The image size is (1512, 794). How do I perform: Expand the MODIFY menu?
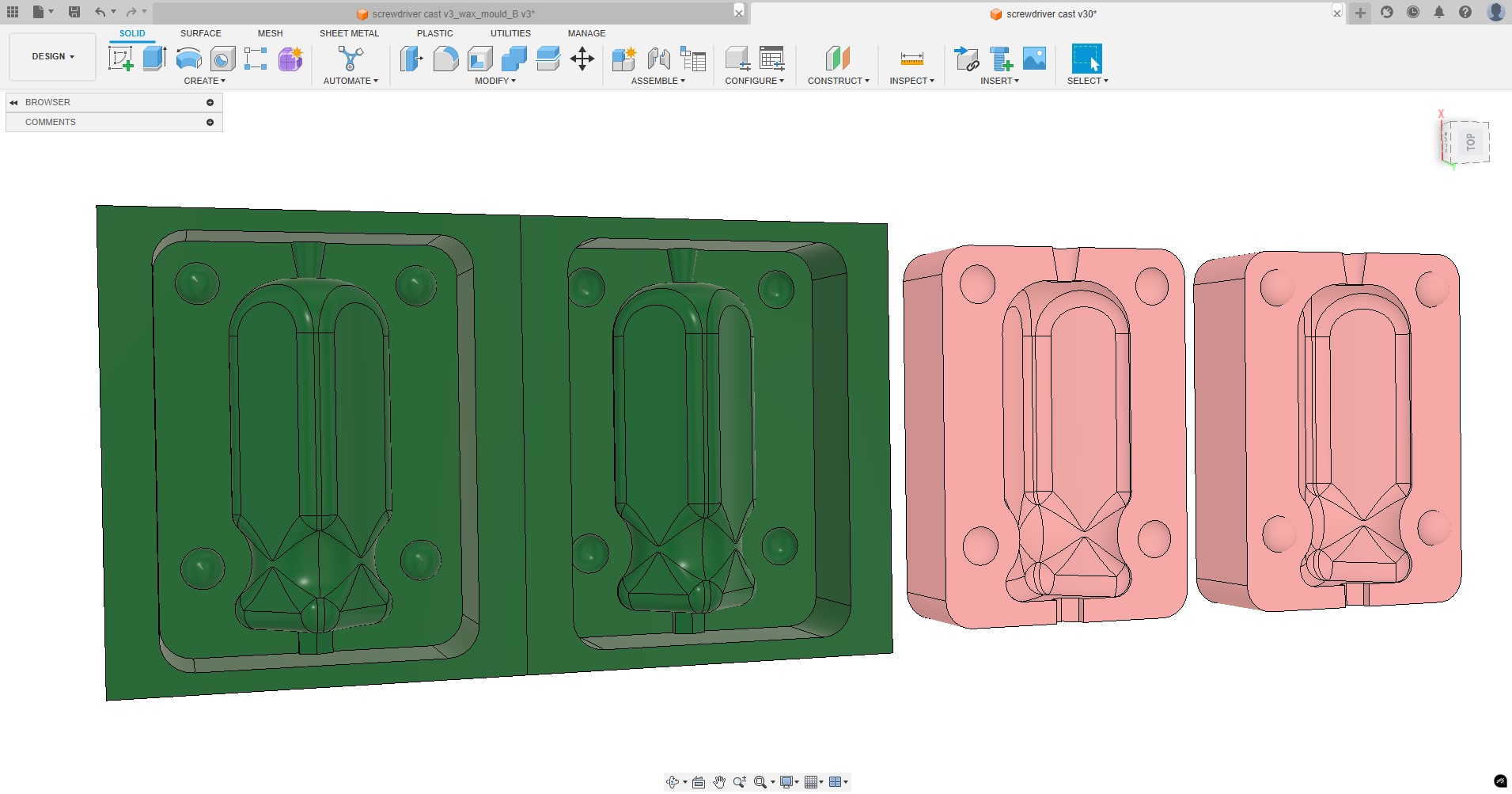click(495, 81)
